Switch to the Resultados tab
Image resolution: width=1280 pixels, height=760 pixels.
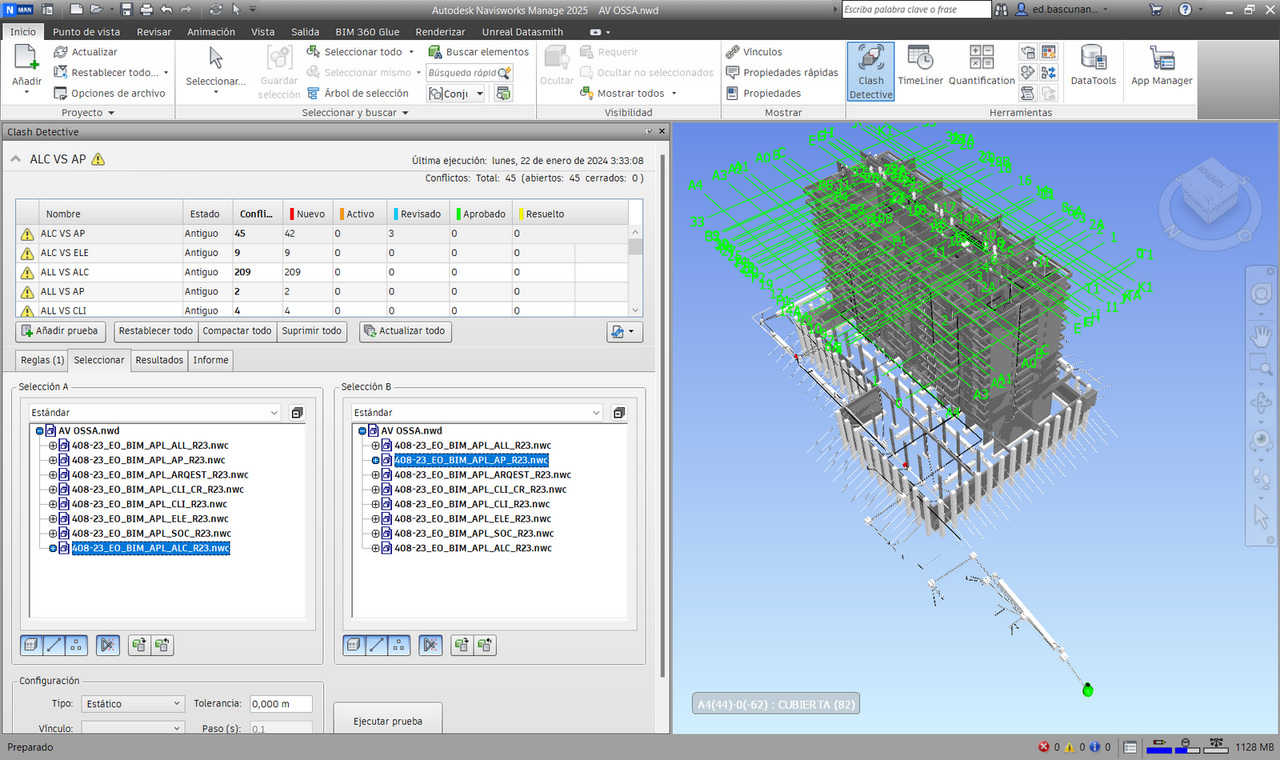[x=159, y=360]
